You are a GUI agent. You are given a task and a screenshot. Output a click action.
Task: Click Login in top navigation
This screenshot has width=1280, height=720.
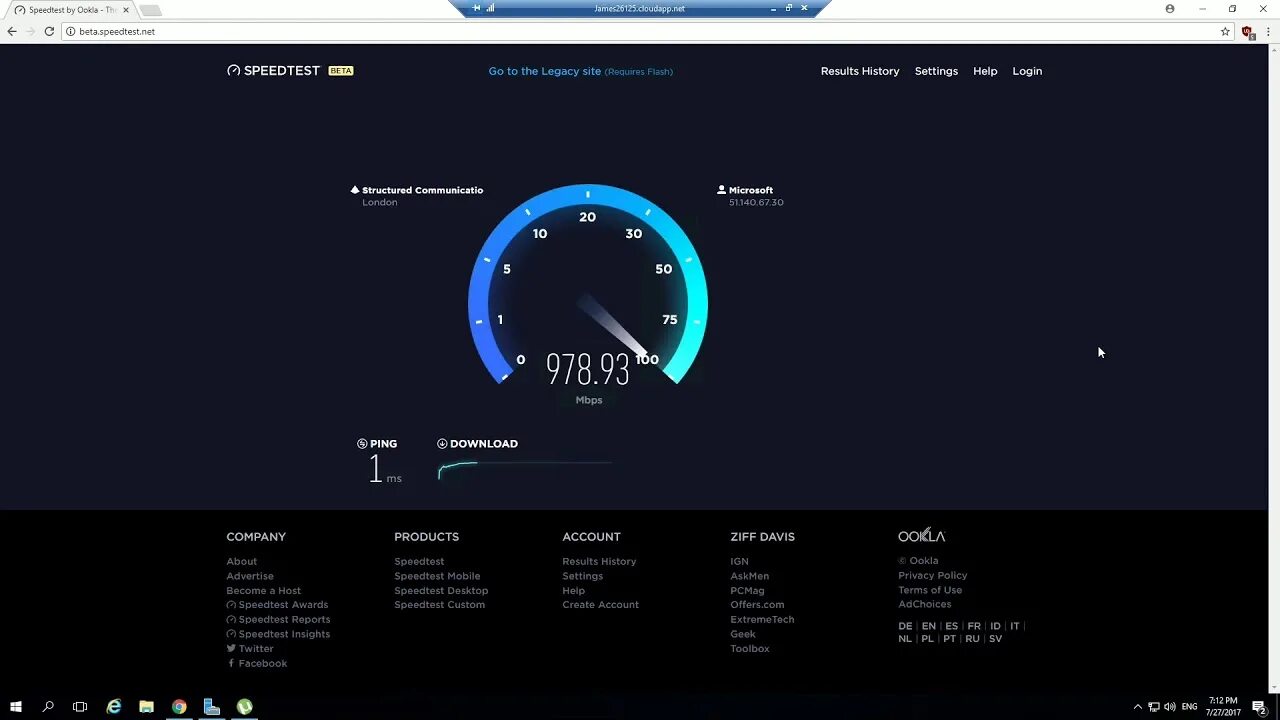pyautogui.click(x=1027, y=71)
